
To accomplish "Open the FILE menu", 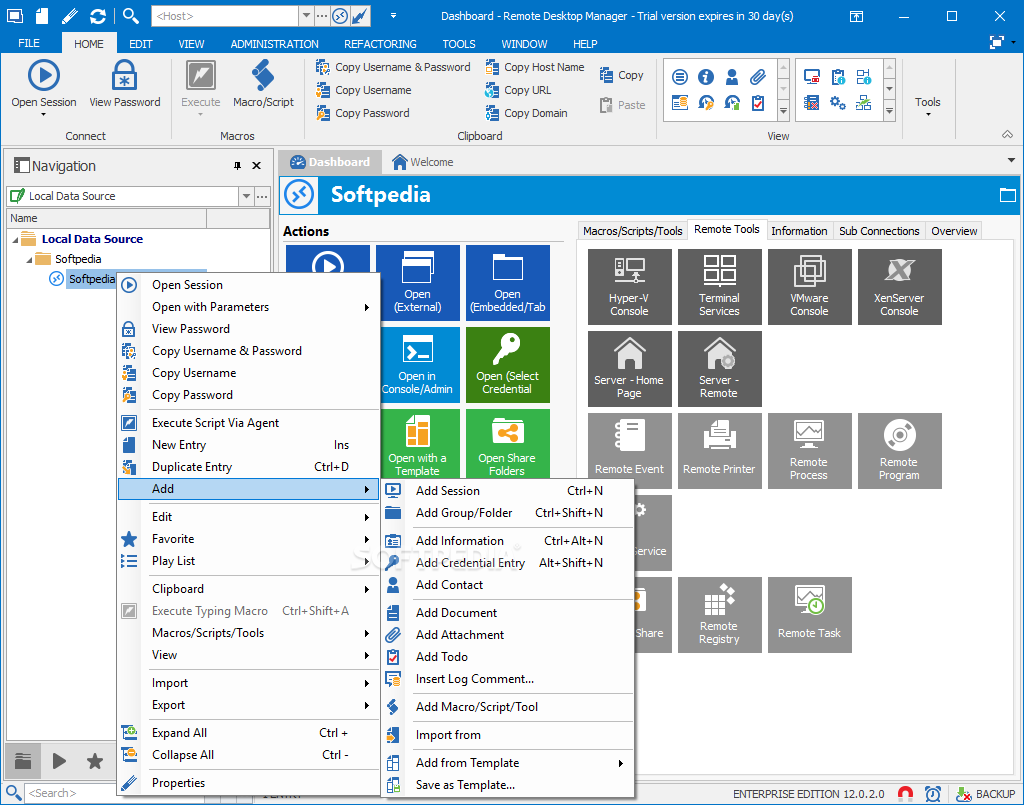I will point(29,44).
